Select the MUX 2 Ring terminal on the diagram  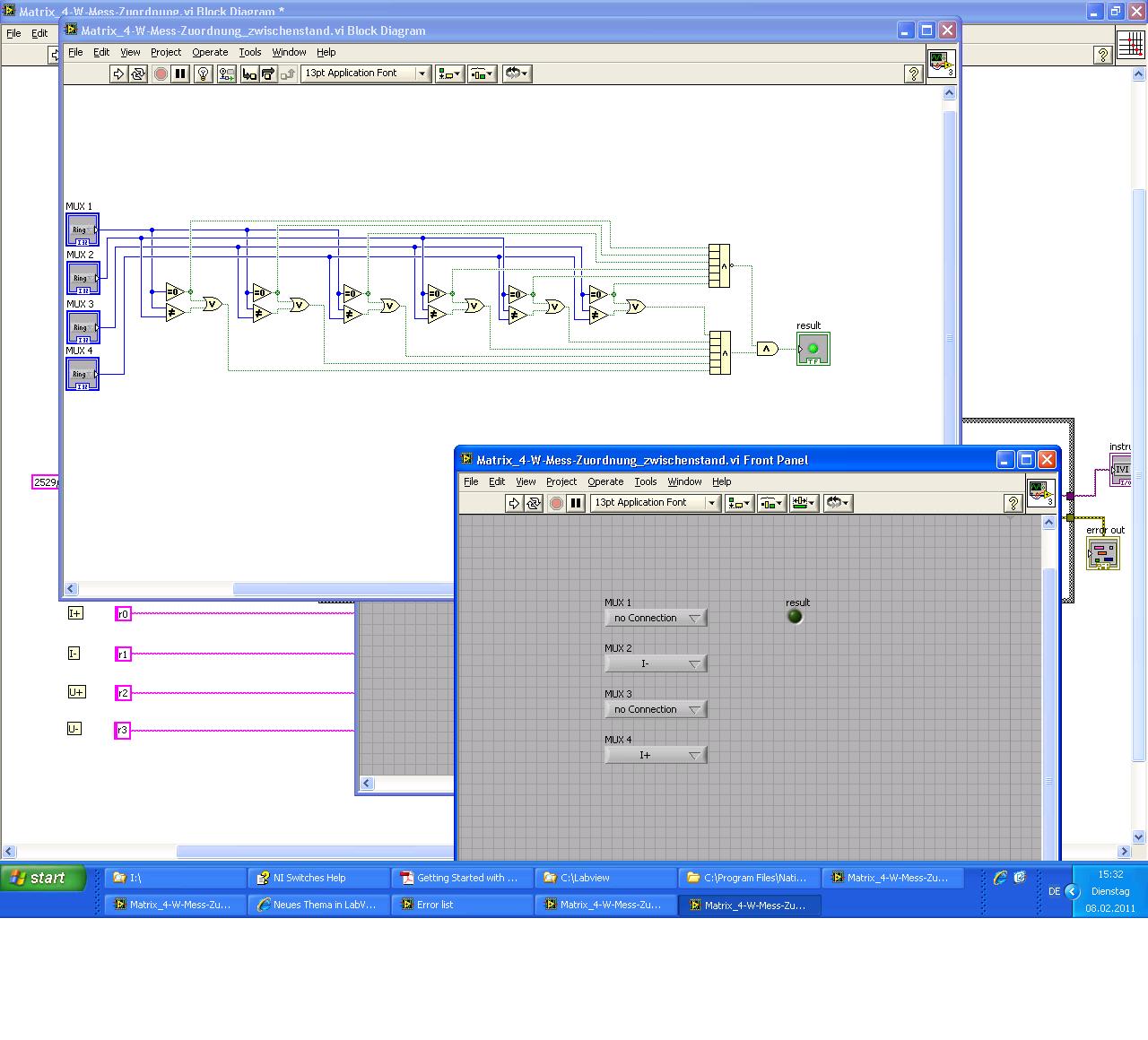(83, 278)
